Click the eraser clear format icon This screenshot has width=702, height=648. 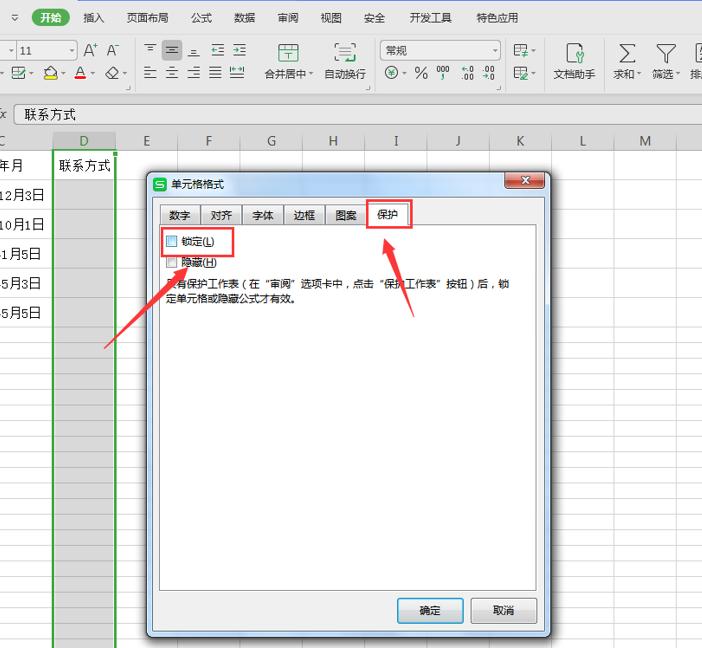point(112,73)
